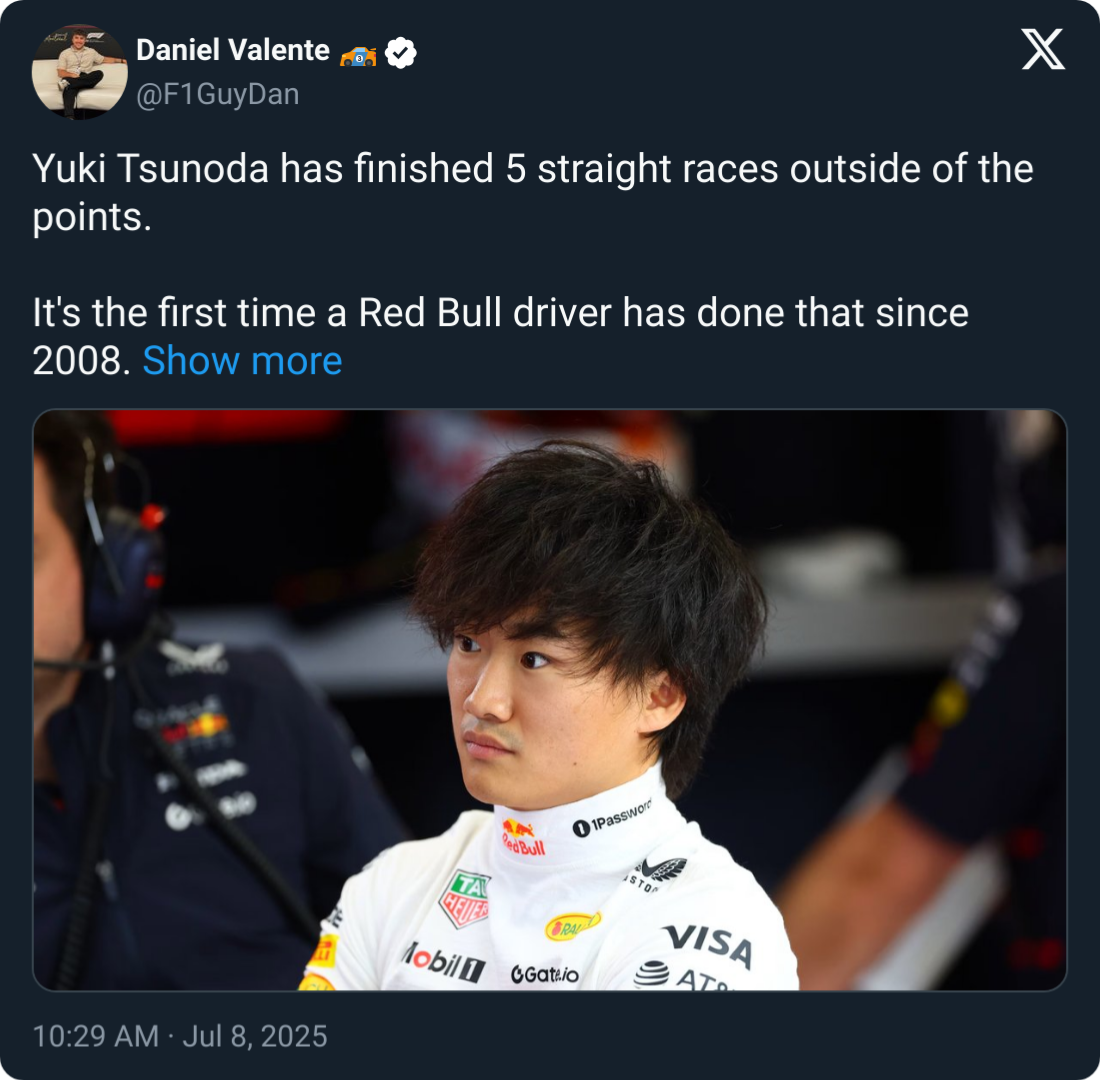Click the X logo in the corner

(1042, 49)
